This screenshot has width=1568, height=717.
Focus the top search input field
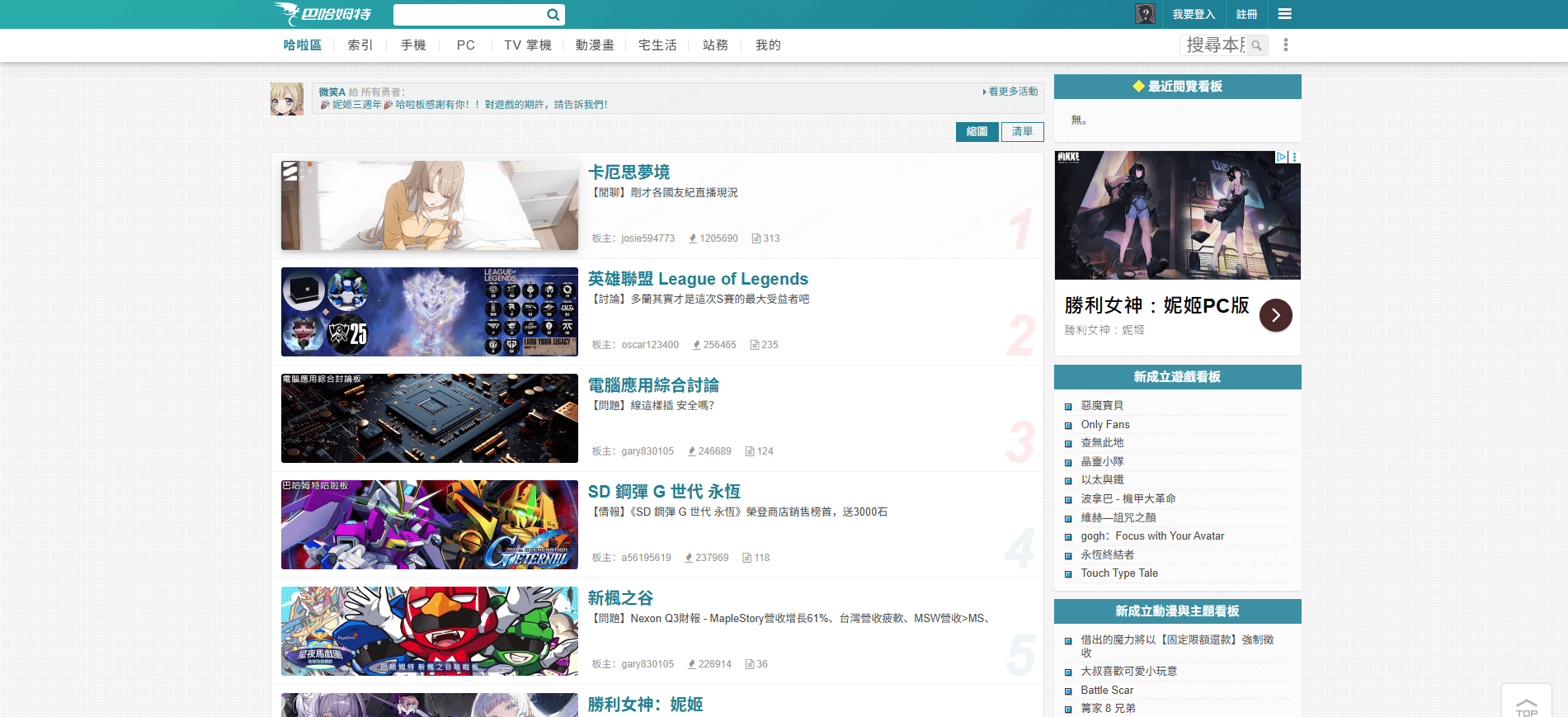pyautogui.click(x=469, y=15)
